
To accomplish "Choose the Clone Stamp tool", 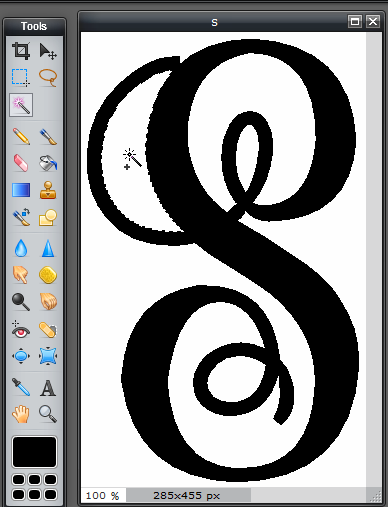I will coord(48,190).
